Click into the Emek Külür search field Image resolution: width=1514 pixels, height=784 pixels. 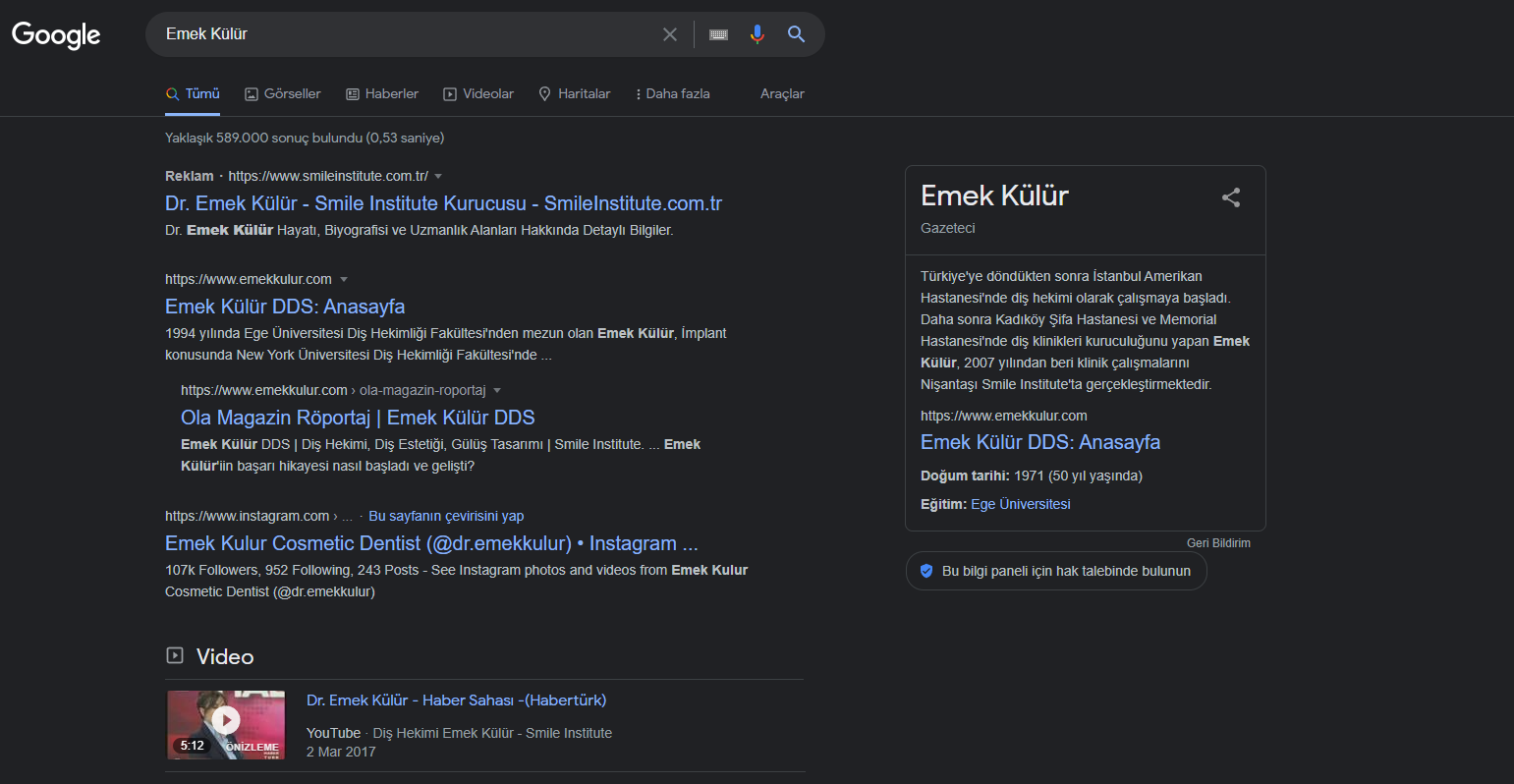(408, 34)
